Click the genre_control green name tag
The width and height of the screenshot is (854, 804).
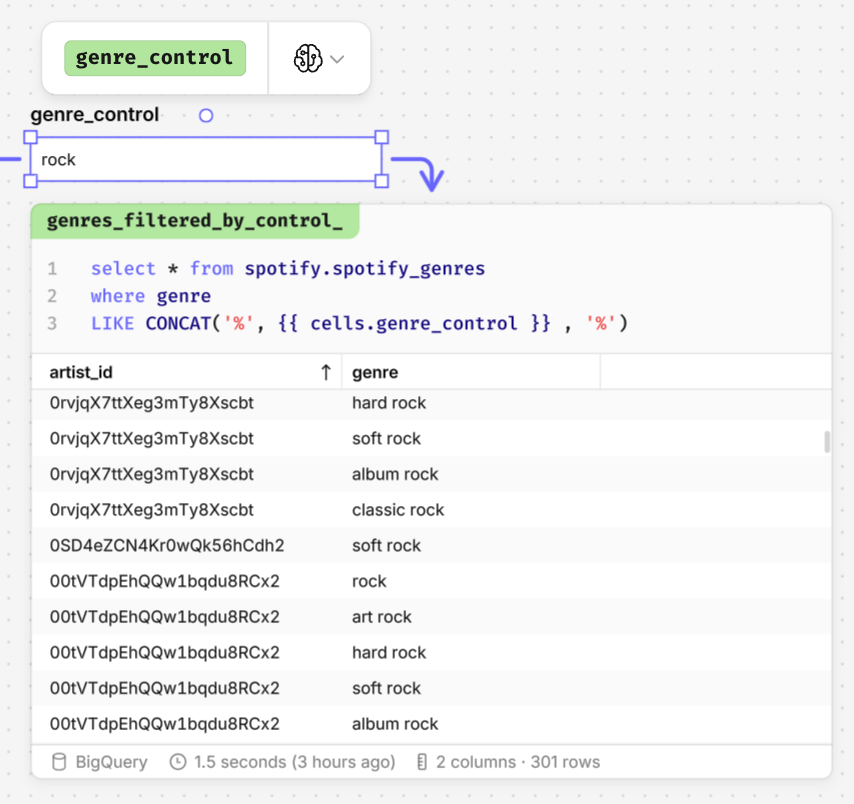click(155, 58)
